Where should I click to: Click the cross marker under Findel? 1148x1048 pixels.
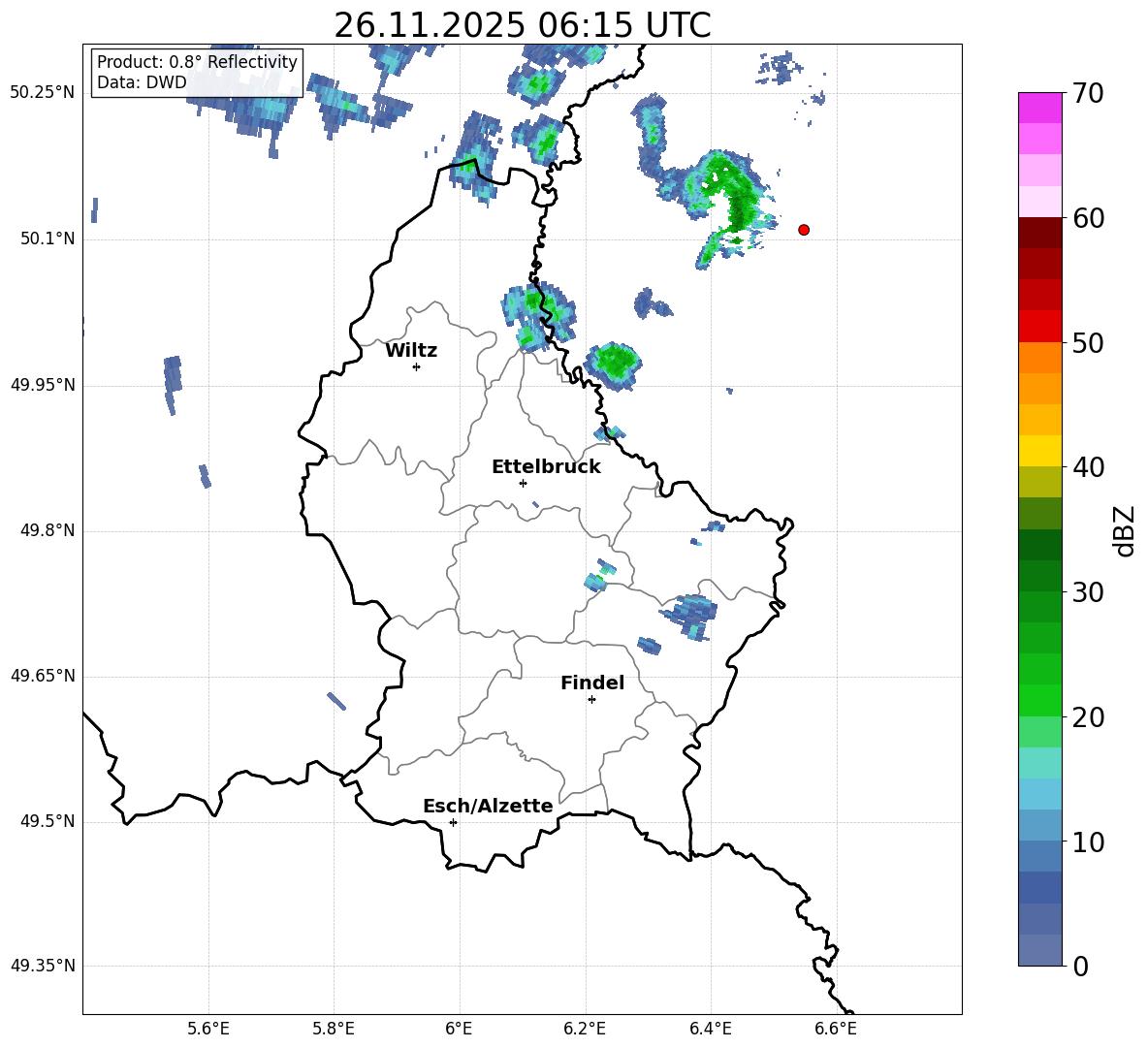click(592, 700)
